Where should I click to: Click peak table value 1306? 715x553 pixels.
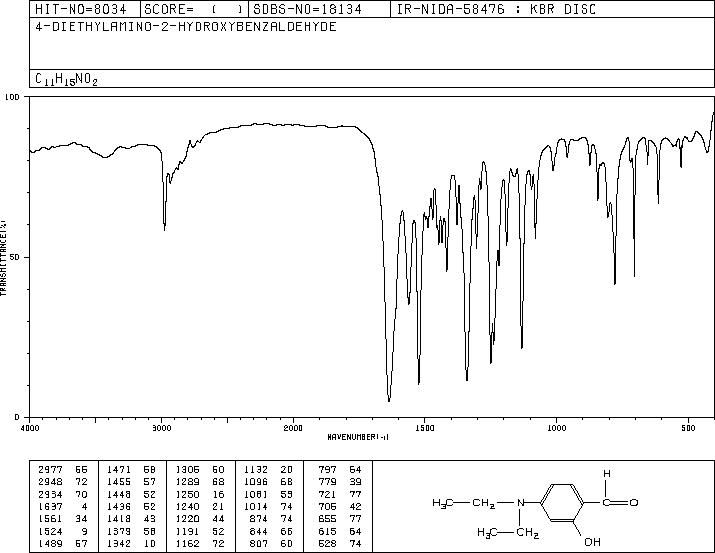point(187,470)
